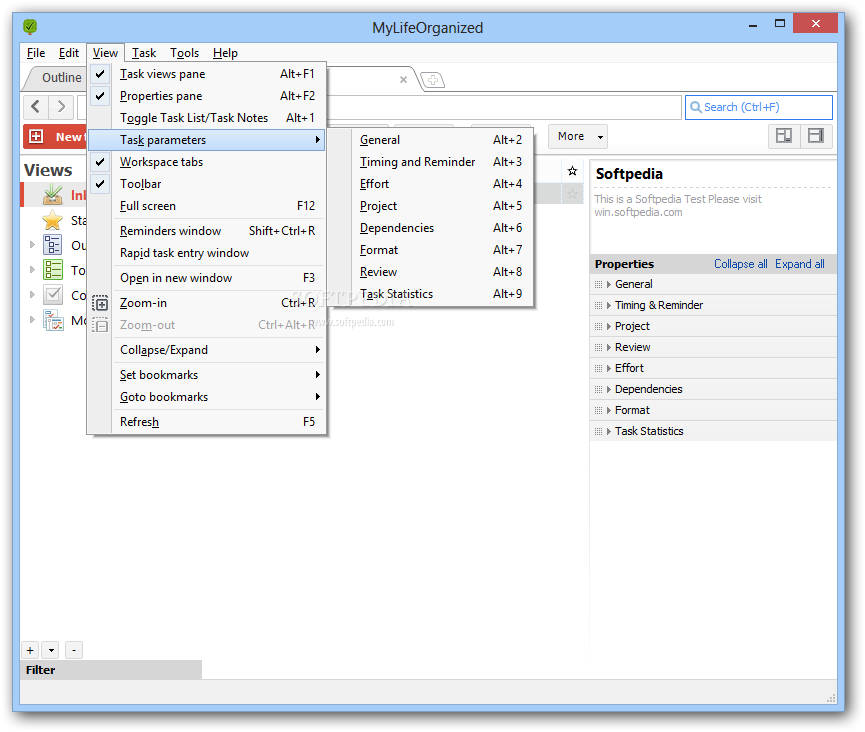Click the Collapse all link
Image resolution: width=865 pixels, height=732 pixels.
(740, 264)
